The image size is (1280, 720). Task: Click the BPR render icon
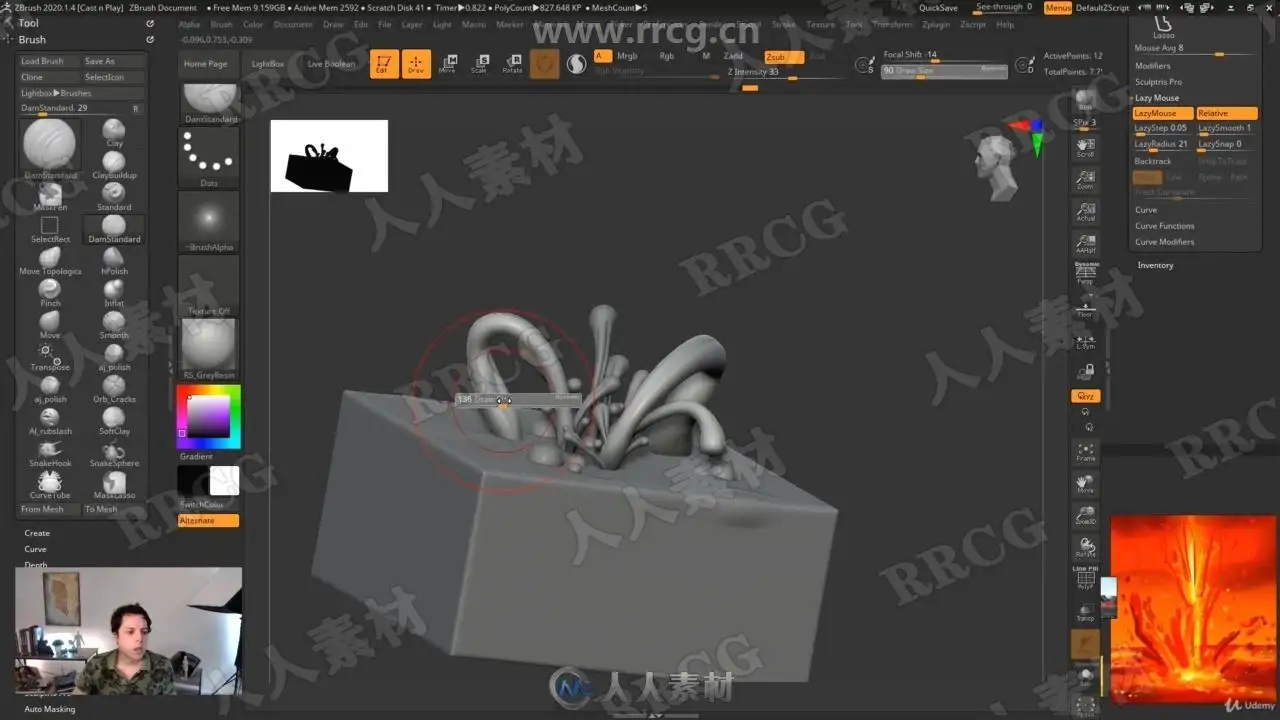pyautogui.click(x=1085, y=99)
